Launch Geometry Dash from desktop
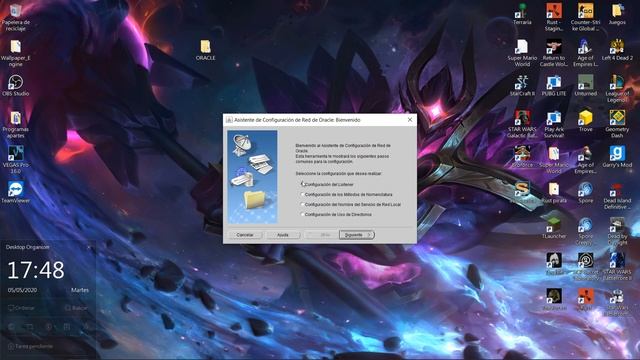This screenshot has height=360, width=640. pyautogui.click(x=617, y=124)
